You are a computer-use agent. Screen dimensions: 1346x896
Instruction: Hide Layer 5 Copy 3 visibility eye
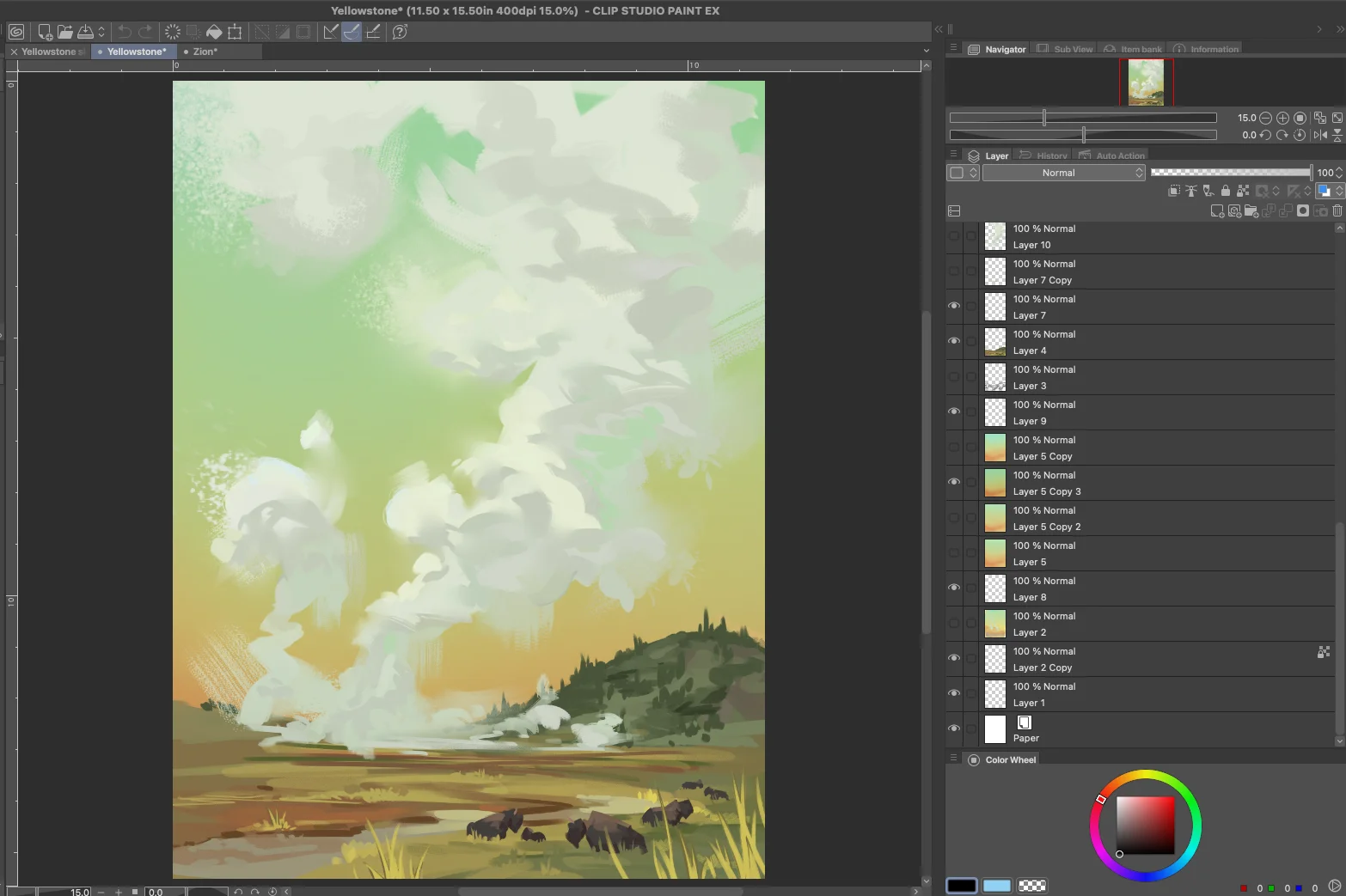(954, 482)
